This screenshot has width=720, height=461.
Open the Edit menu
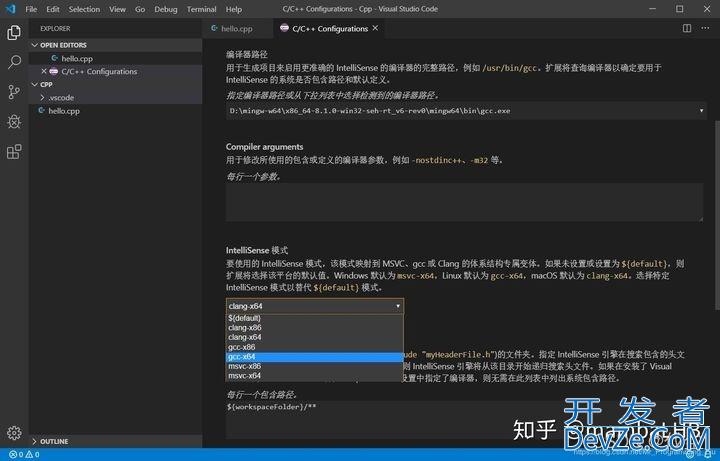(x=53, y=9)
